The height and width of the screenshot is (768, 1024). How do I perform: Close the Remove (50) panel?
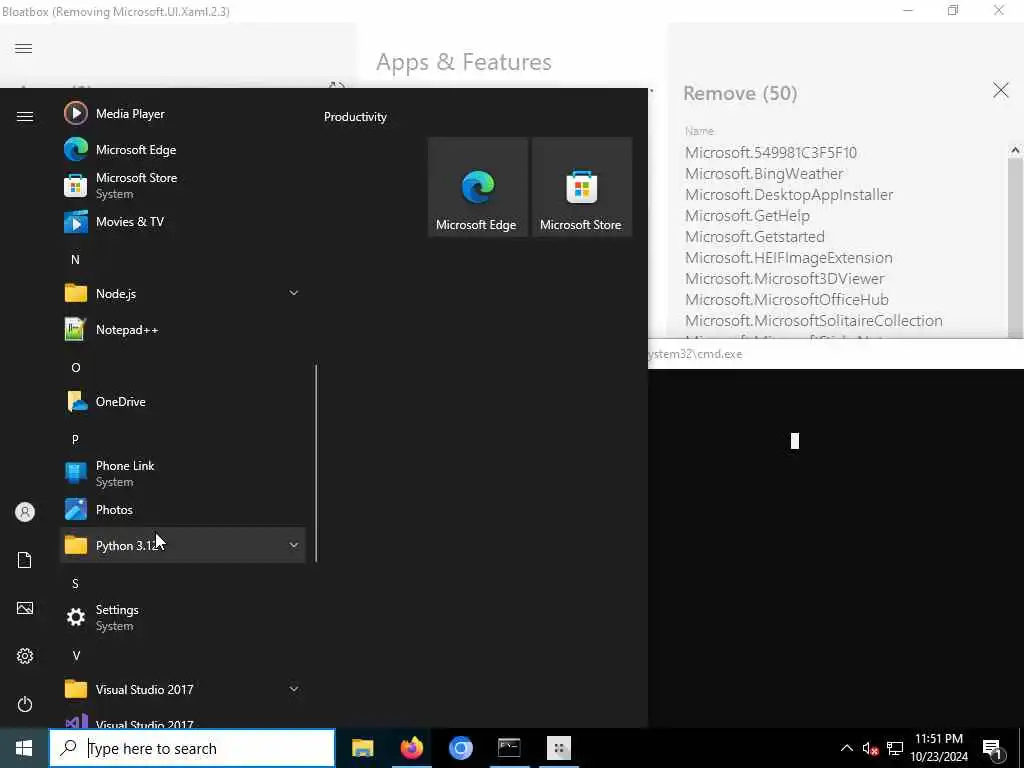pyautogui.click(x=1000, y=90)
